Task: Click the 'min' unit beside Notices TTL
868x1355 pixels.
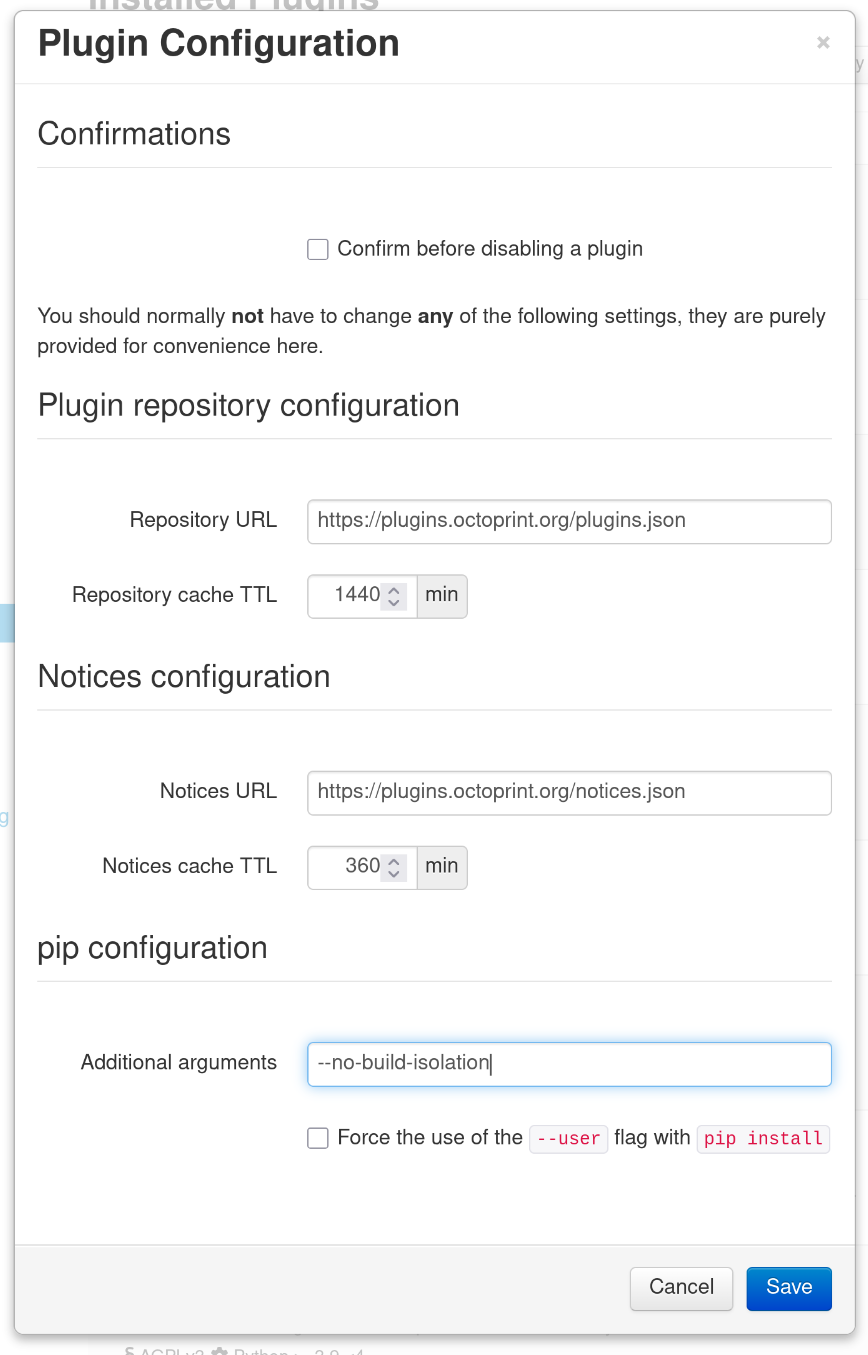Action: (x=441, y=866)
